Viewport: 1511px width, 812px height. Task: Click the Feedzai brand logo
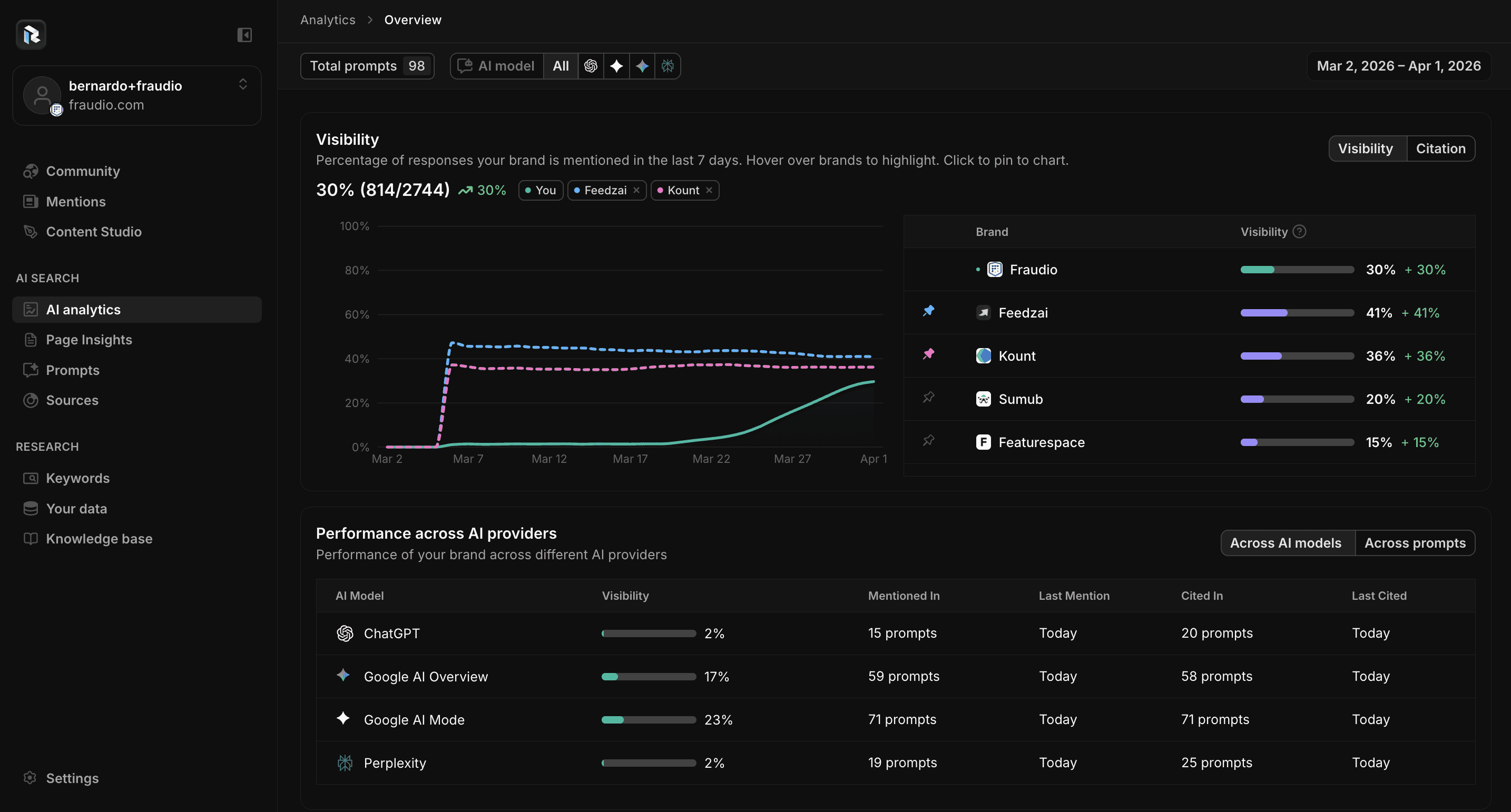(x=983, y=312)
